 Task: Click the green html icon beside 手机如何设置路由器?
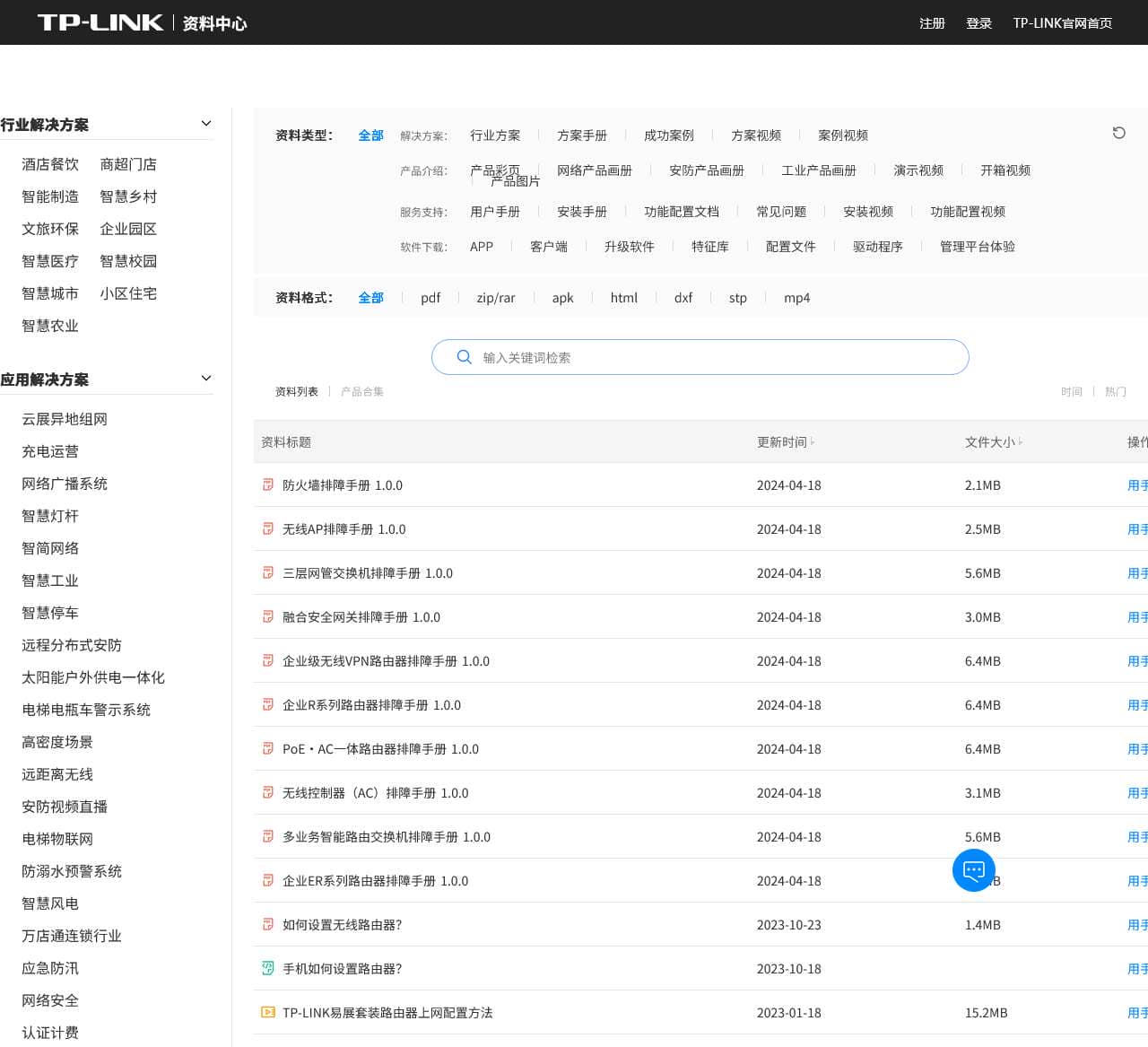(267, 968)
